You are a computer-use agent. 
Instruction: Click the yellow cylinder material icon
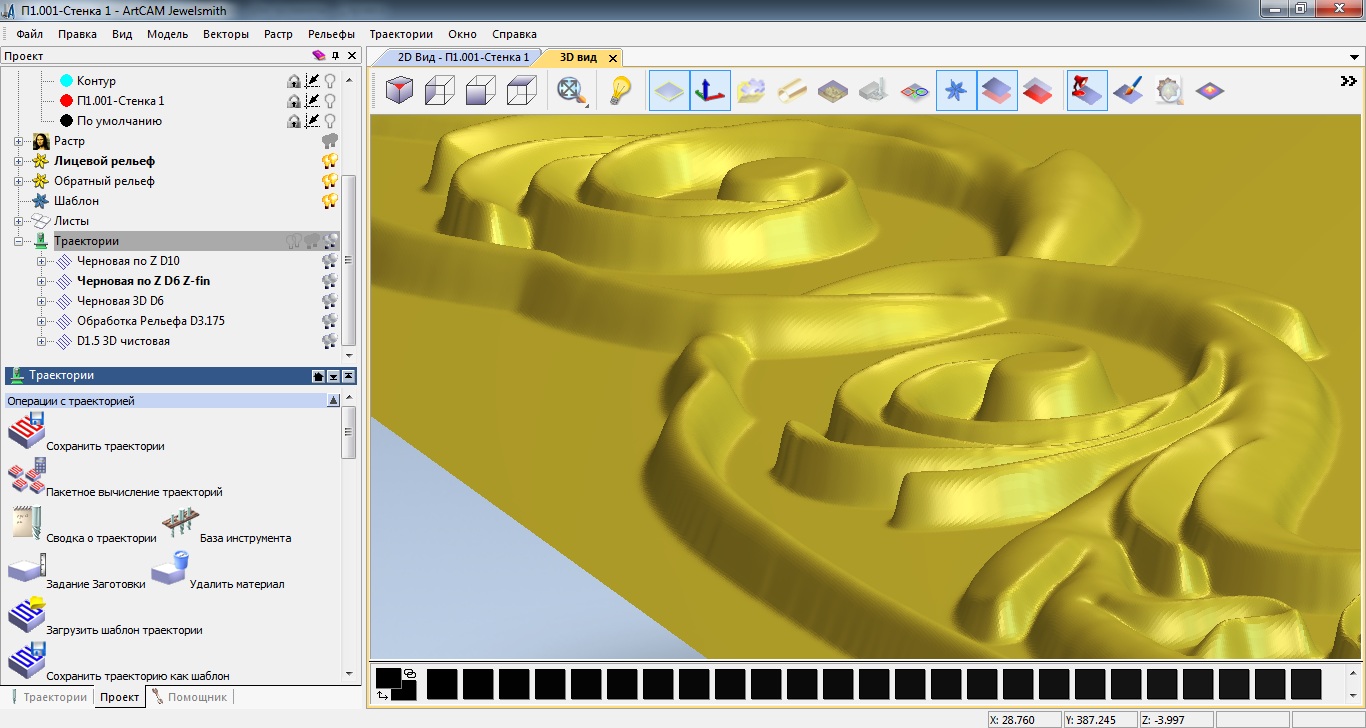791,91
